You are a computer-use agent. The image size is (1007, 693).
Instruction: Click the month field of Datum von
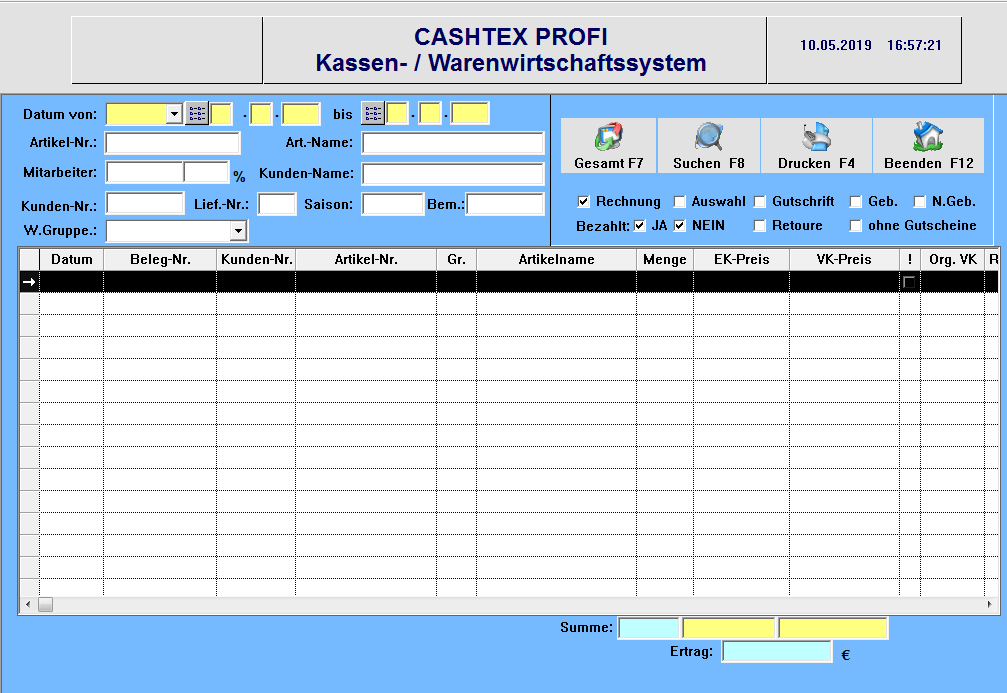(x=261, y=114)
